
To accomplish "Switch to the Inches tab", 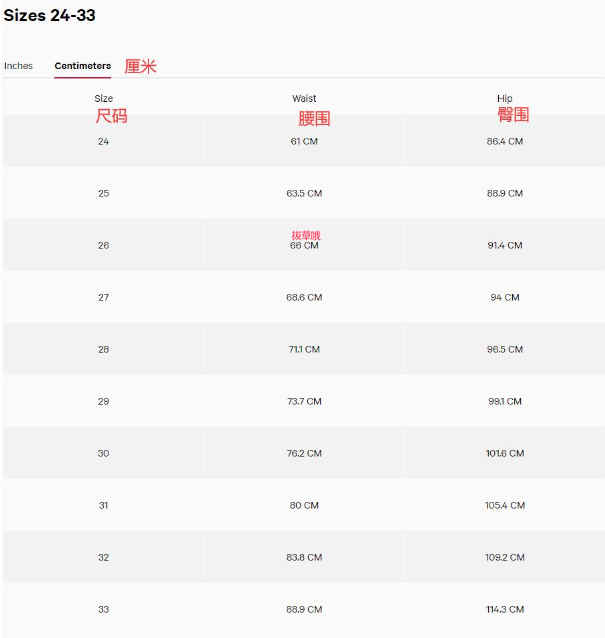I will (x=18, y=66).
